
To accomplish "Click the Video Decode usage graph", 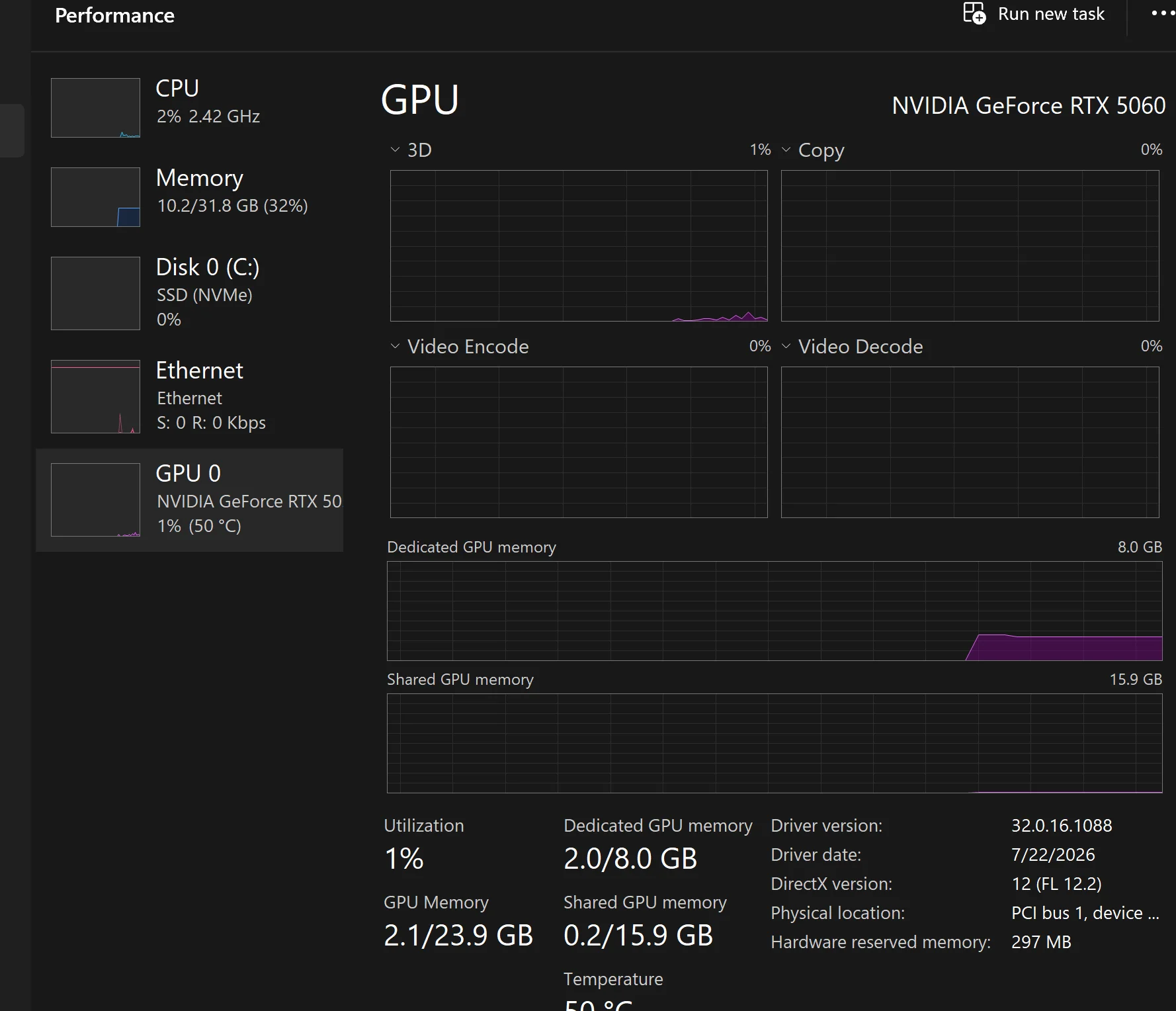I will (x=970, y=442).
